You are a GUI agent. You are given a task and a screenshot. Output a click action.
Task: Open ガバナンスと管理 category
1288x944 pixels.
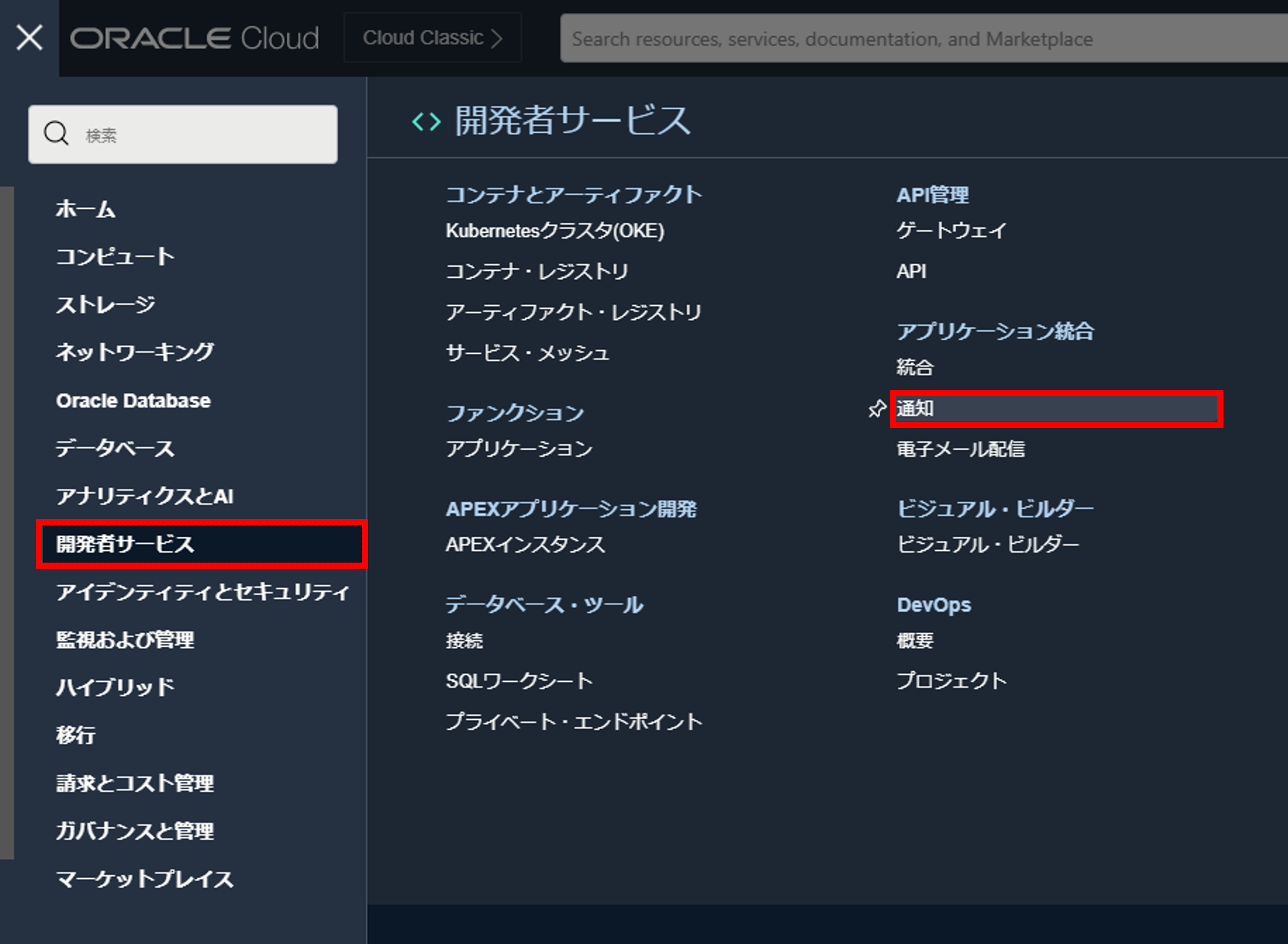tap(135, 831)
